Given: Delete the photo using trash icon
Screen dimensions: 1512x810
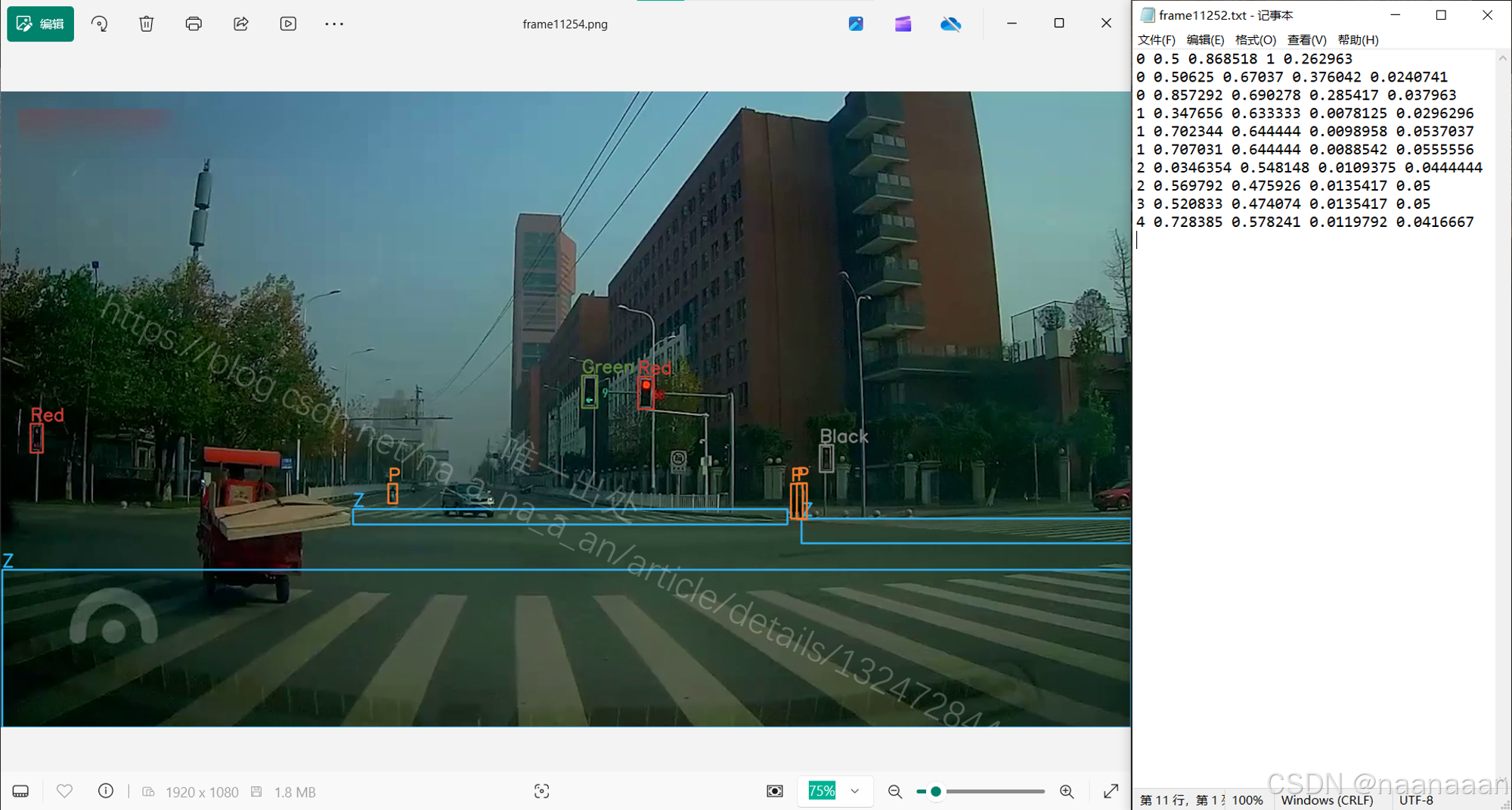Looking at the screenshot, I should point(147,24).
